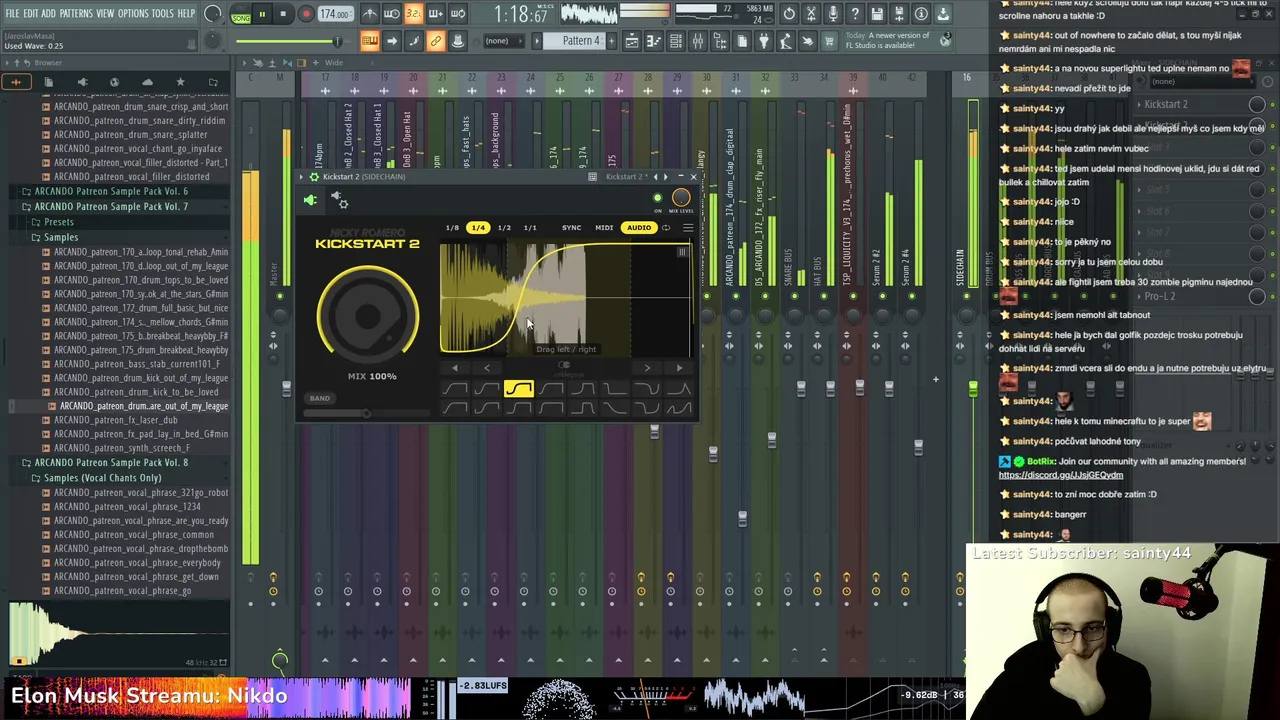Click the pause playback button

[x=262, y=13]
